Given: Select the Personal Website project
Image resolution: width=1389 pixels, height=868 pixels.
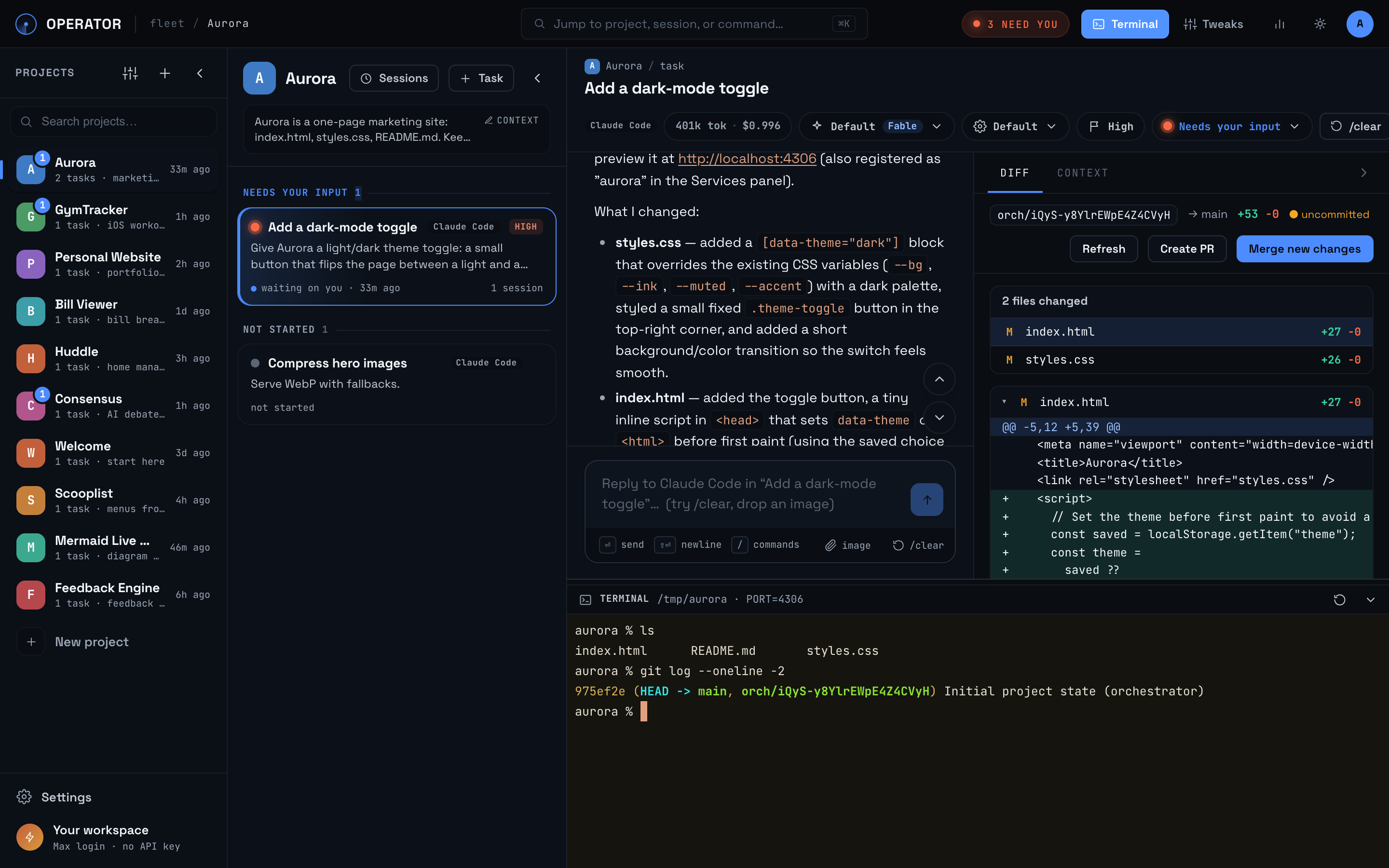Looking at the screenshot, I should click(x=113, y=264).
